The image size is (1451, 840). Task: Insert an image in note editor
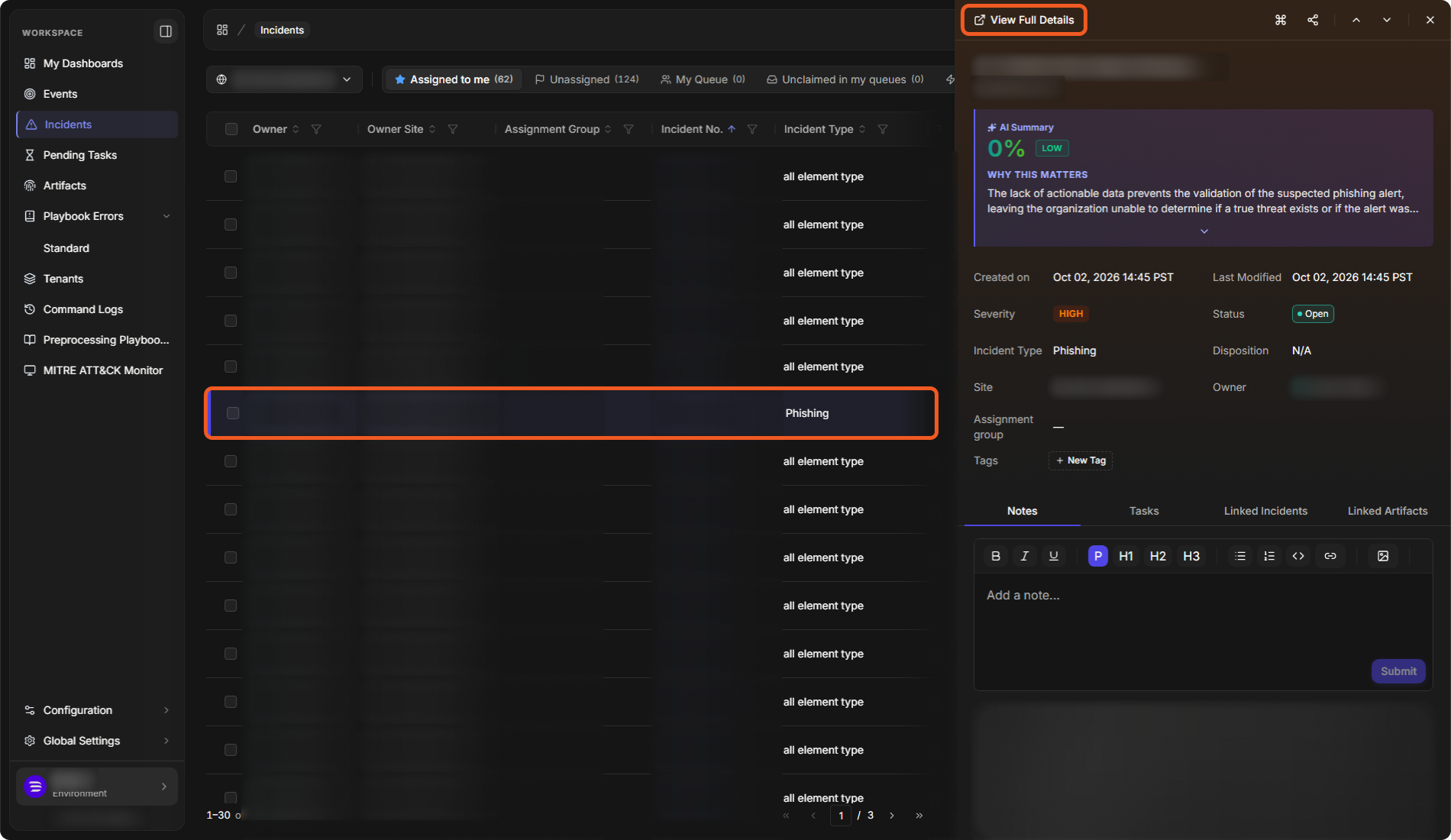pos(1383,556)
